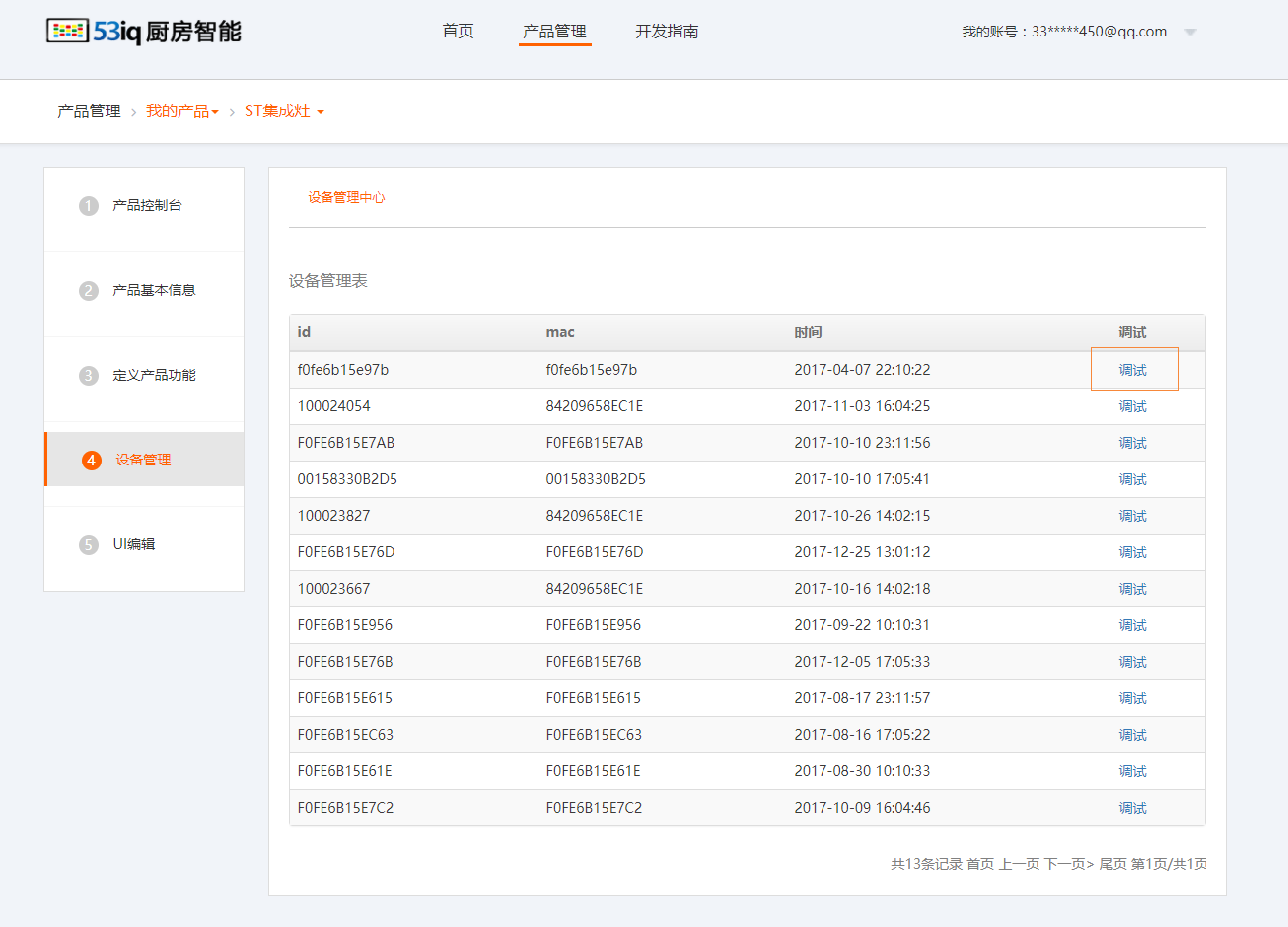The width and height of the screenshot is (1288, 927).
Task: Click 调试 for device 100024054
Action: click(x=1132, y=406)
